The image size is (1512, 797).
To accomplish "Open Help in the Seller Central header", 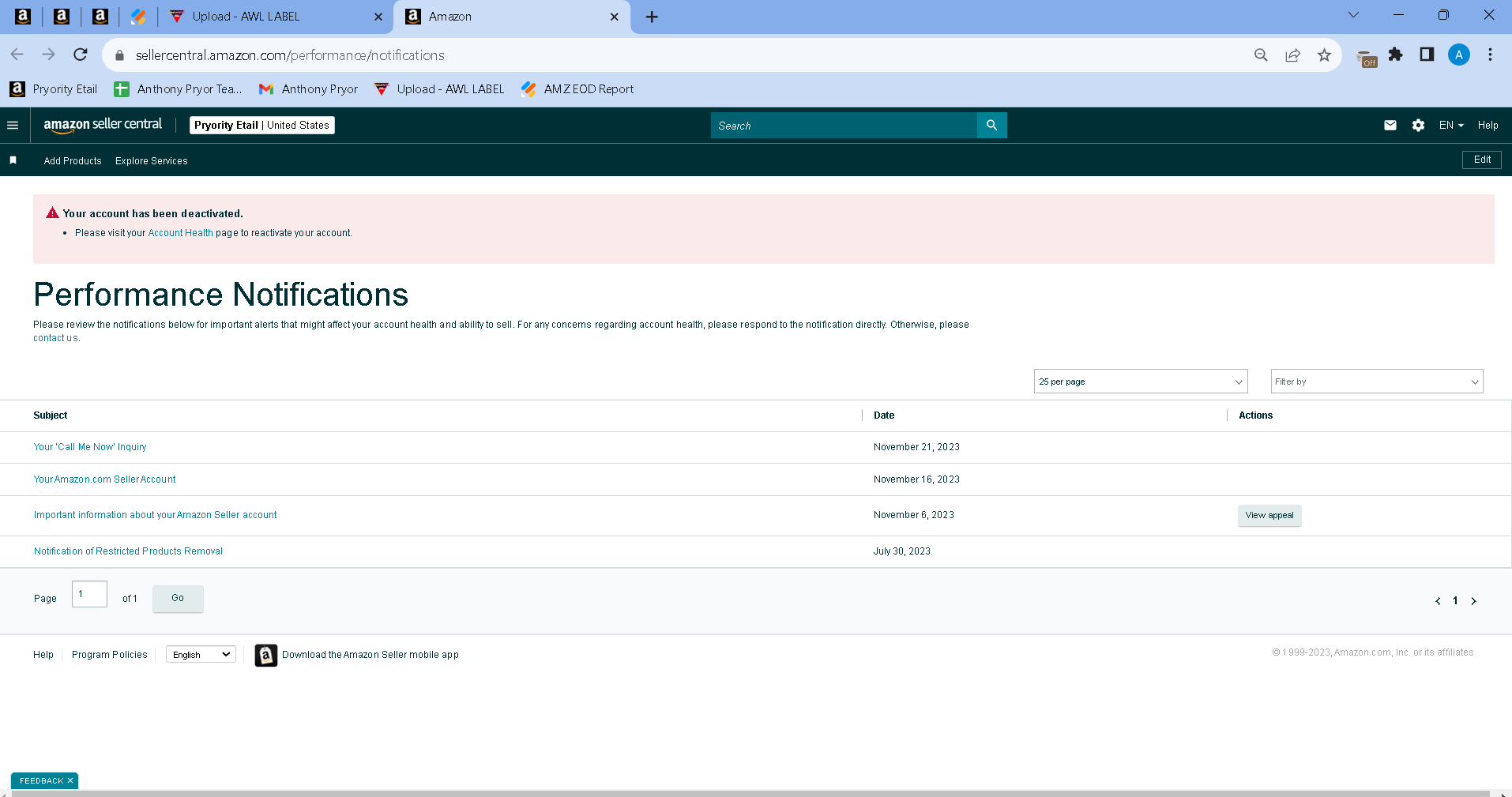I will [x=1488, y=125].
